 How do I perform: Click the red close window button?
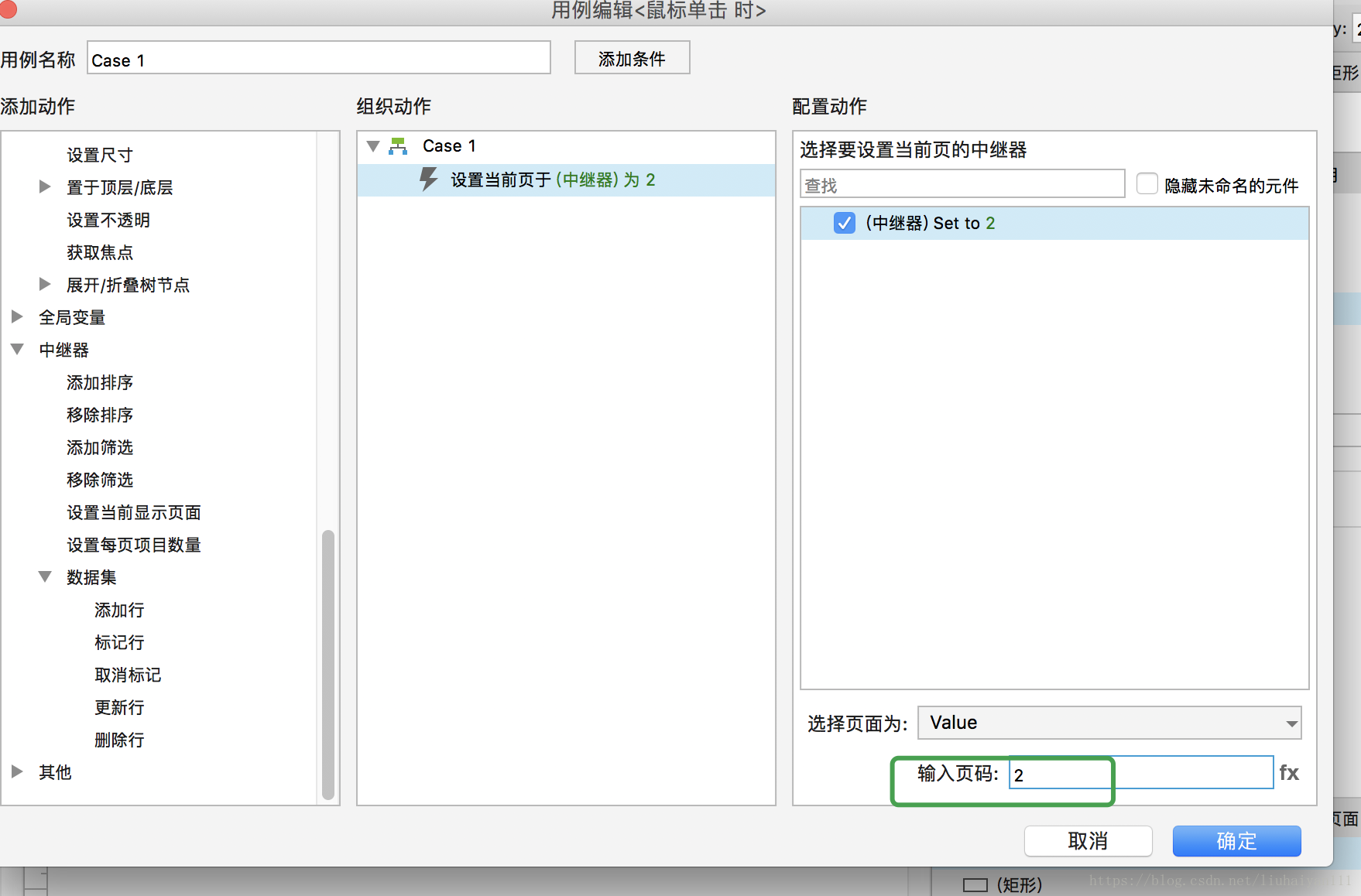[8, 9]
